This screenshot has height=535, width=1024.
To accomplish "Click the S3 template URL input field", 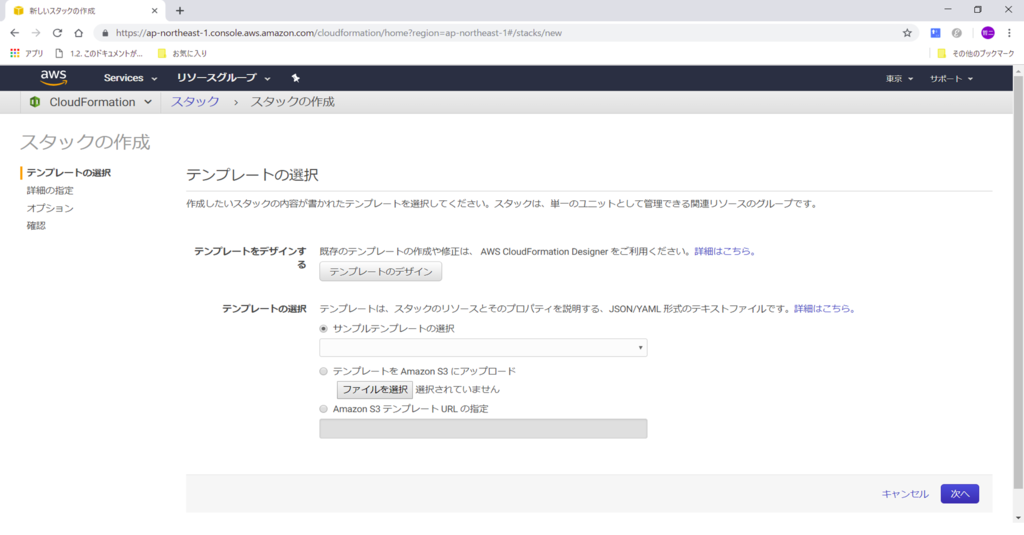I will (x=483, y=429).
